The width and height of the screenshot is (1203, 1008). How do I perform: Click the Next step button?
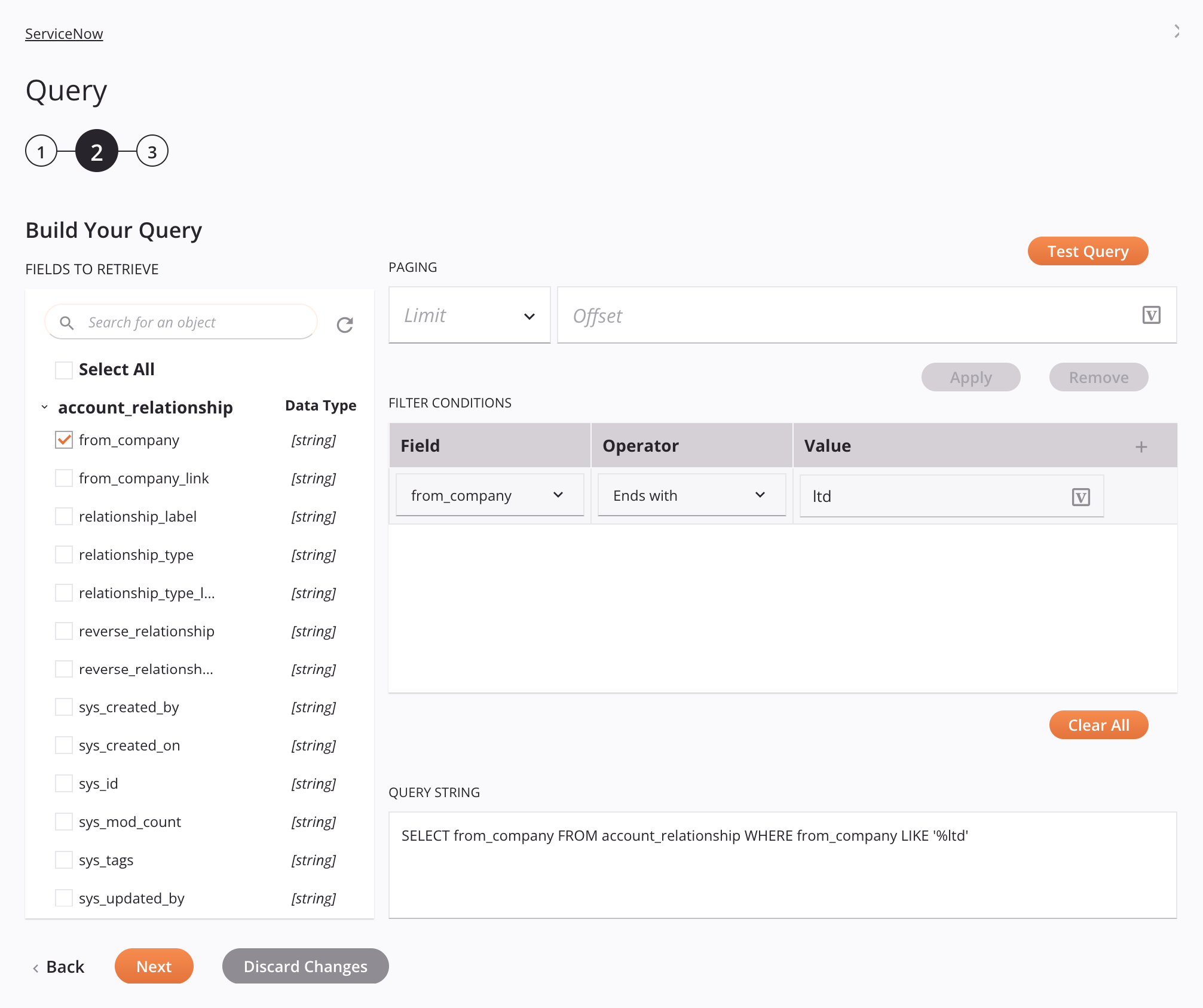tap(153, 966)
